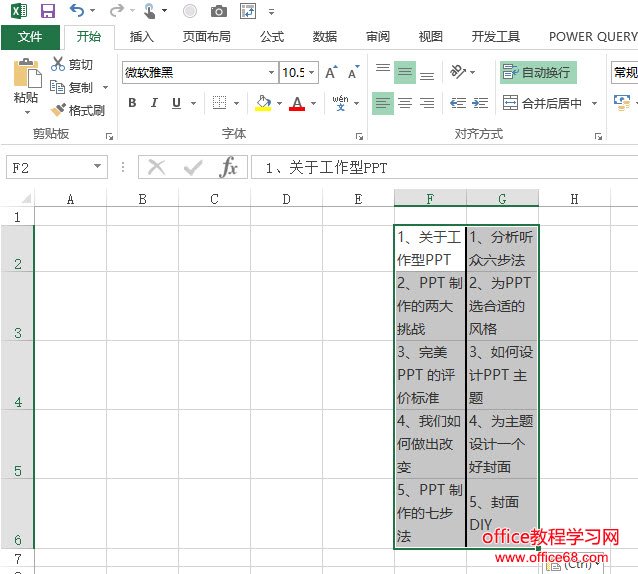This screenshot has width=638, height=574.
Task: Toggle italic formatting
Action: pos(154,103)
